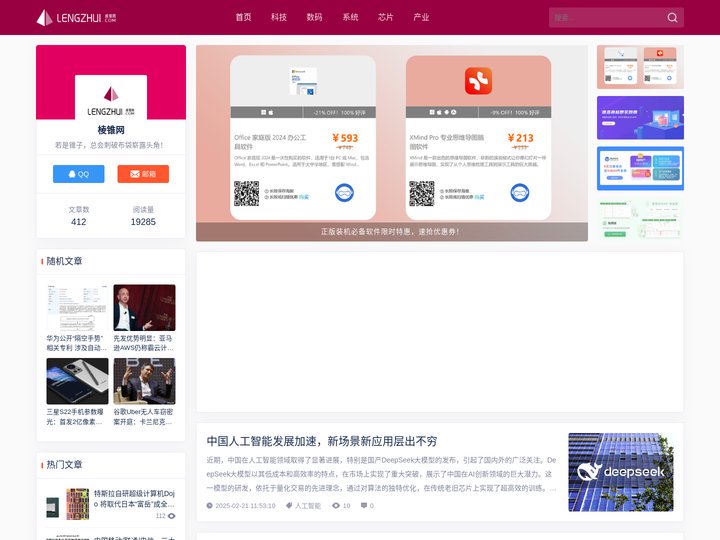Click the magnifier search icon
Image resolution: width=720 pixels, height=540 pixels.
672,17
